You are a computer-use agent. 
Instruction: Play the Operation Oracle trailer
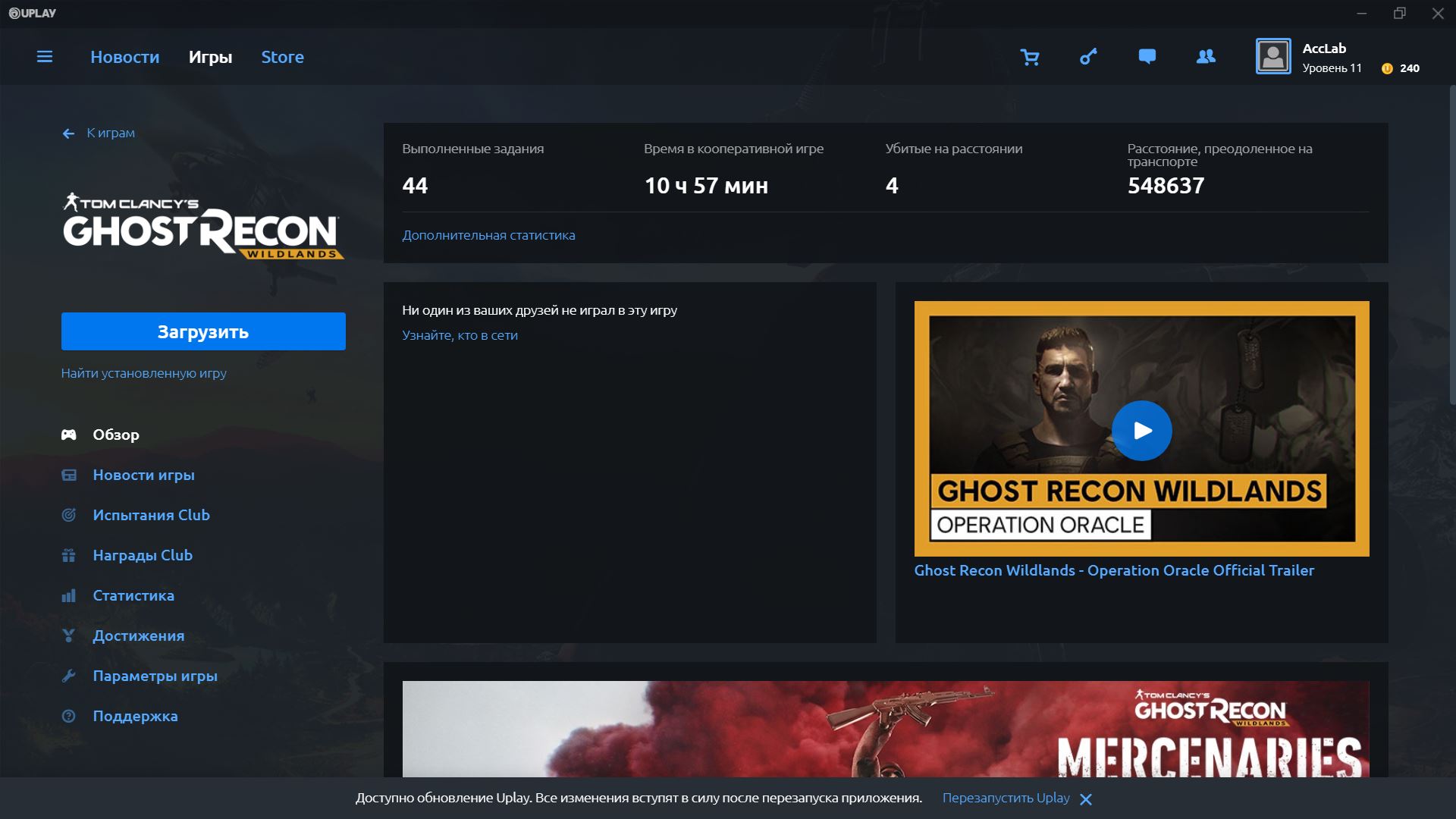tap(1142, 430)
